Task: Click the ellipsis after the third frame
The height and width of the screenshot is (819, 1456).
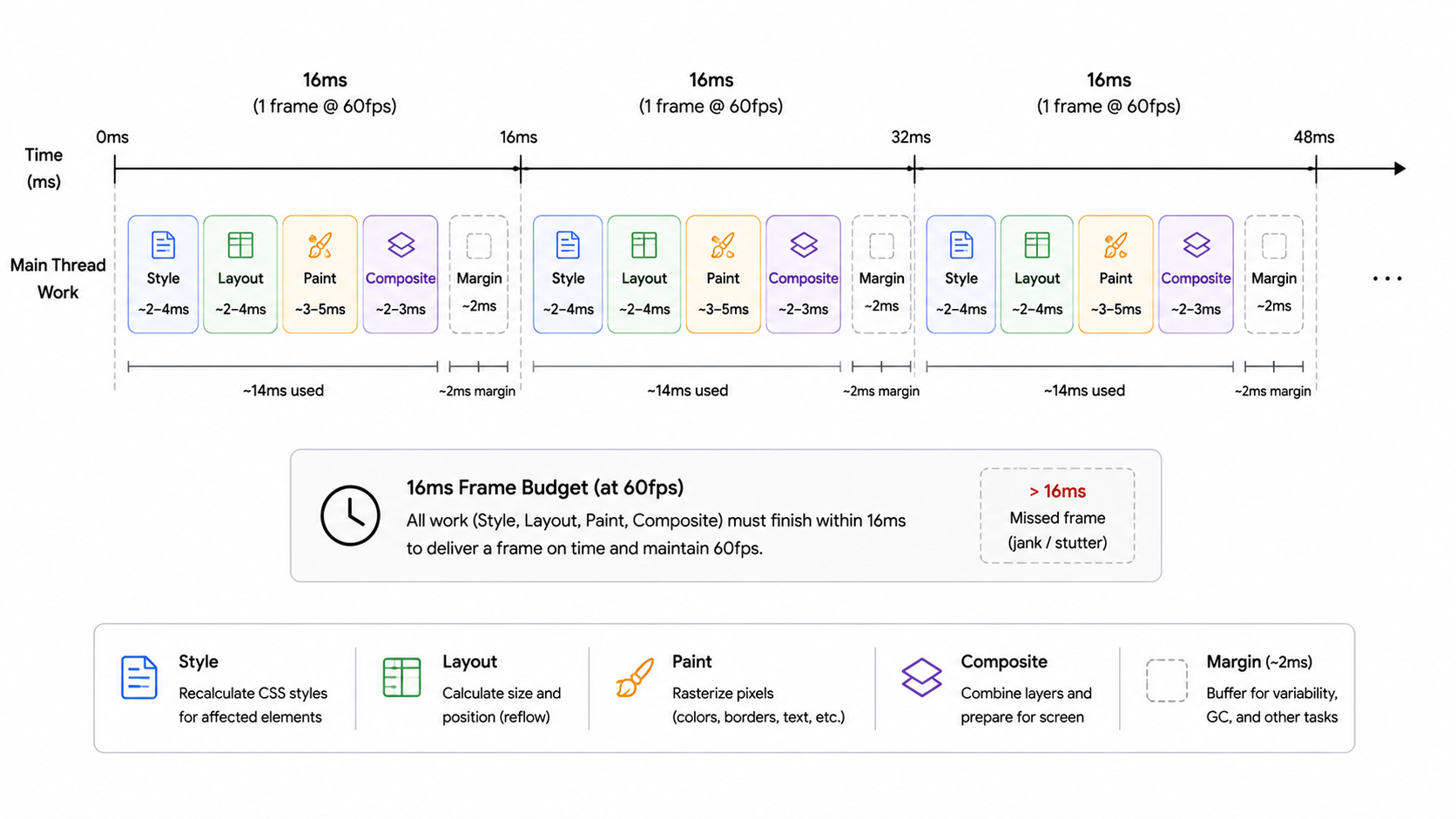Action: 1387,279
